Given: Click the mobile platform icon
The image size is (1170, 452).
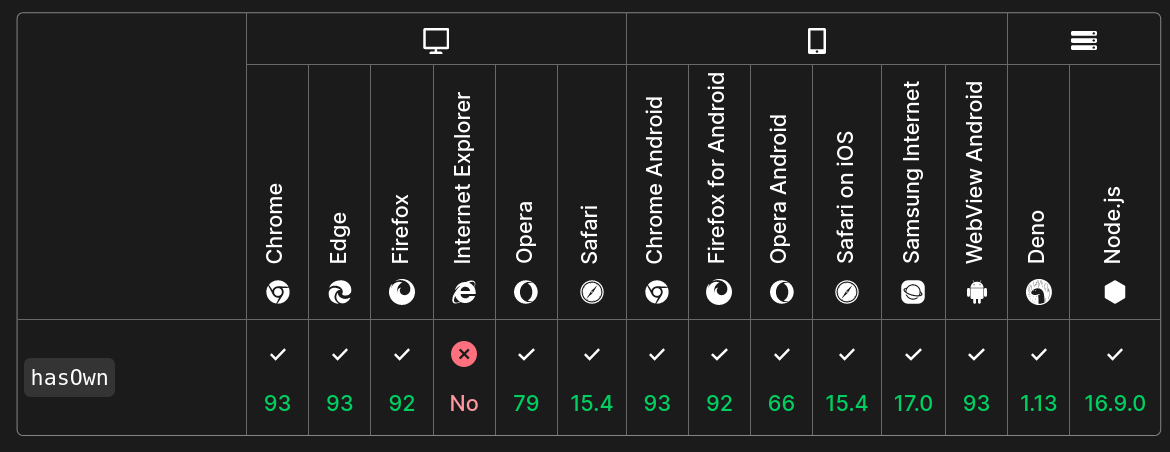Looking at the screenshot, I should (816, 40).
